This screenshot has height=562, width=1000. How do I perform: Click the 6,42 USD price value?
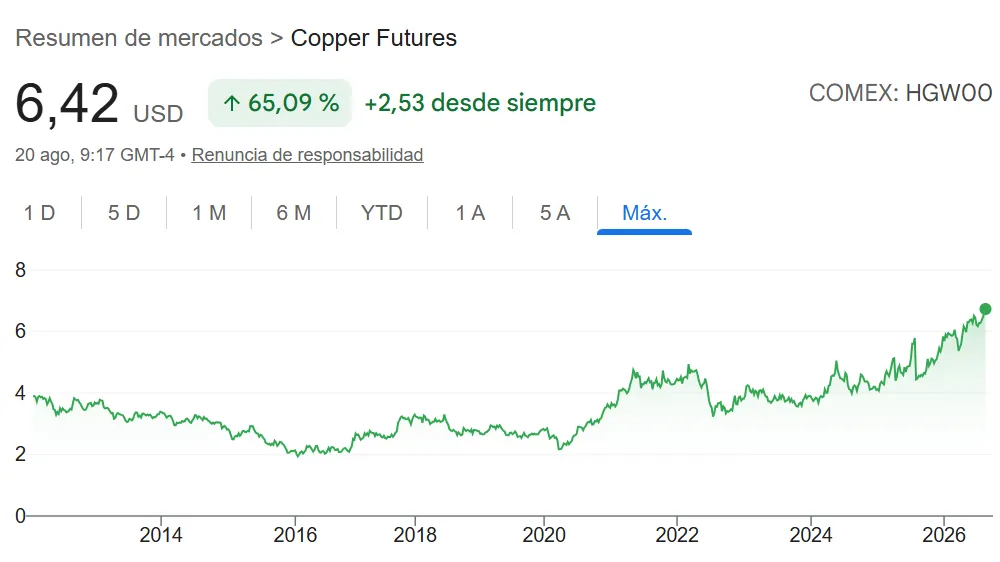pos(99,104)
